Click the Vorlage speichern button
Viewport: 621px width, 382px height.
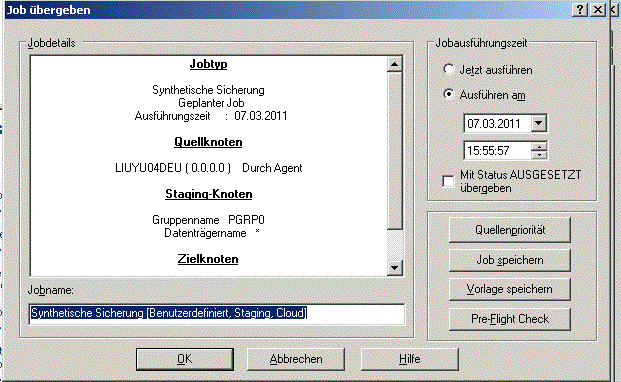tap(510, 289)
